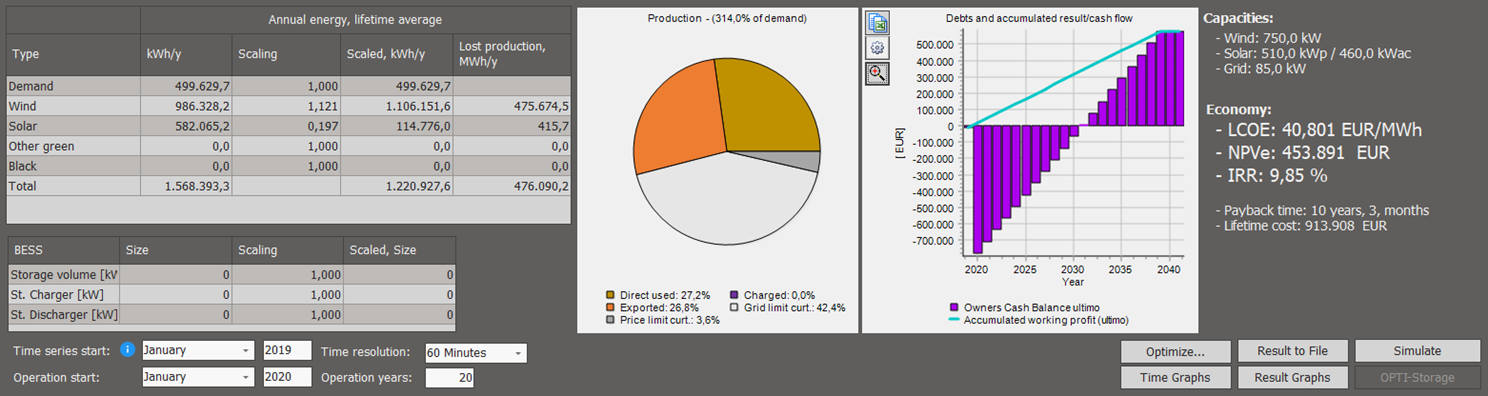The height and width of the screenshot is (396, 1488).
Task: Select the Time series start year 2019 field
Action: pos(288,351)
